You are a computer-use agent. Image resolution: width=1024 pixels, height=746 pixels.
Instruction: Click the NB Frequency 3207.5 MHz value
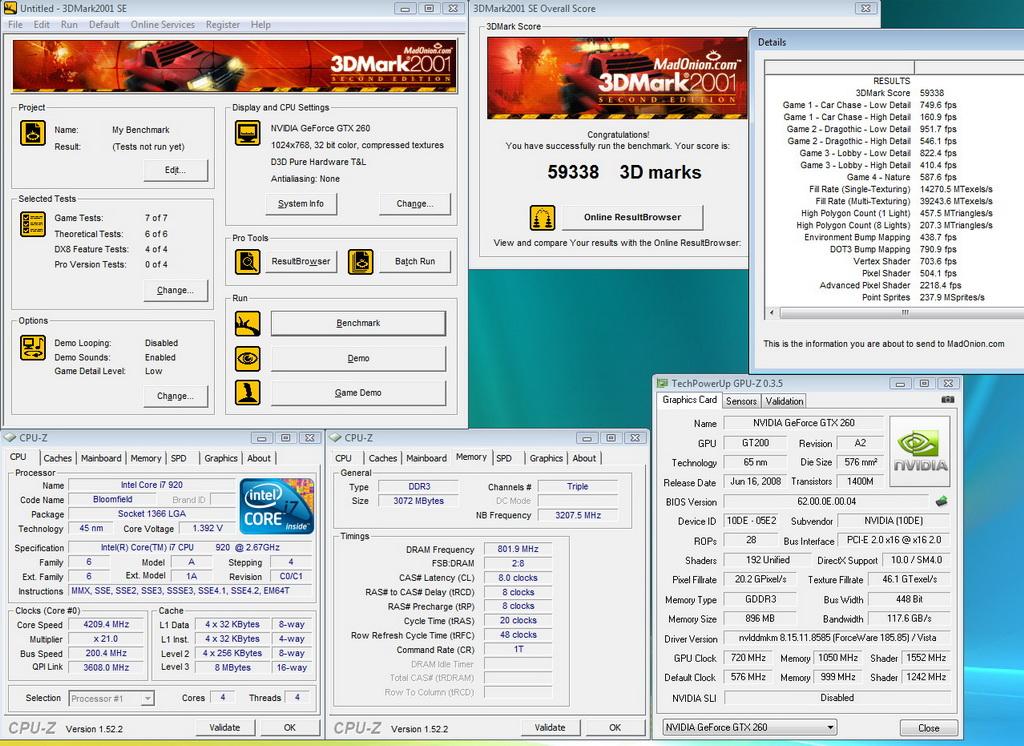[x=578, y=515]
